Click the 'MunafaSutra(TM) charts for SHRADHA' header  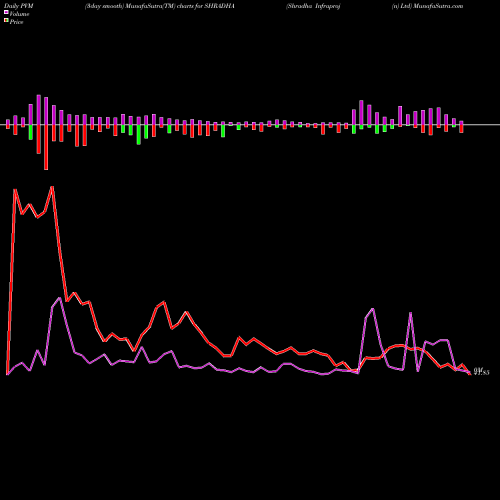[x=180, y=6]
